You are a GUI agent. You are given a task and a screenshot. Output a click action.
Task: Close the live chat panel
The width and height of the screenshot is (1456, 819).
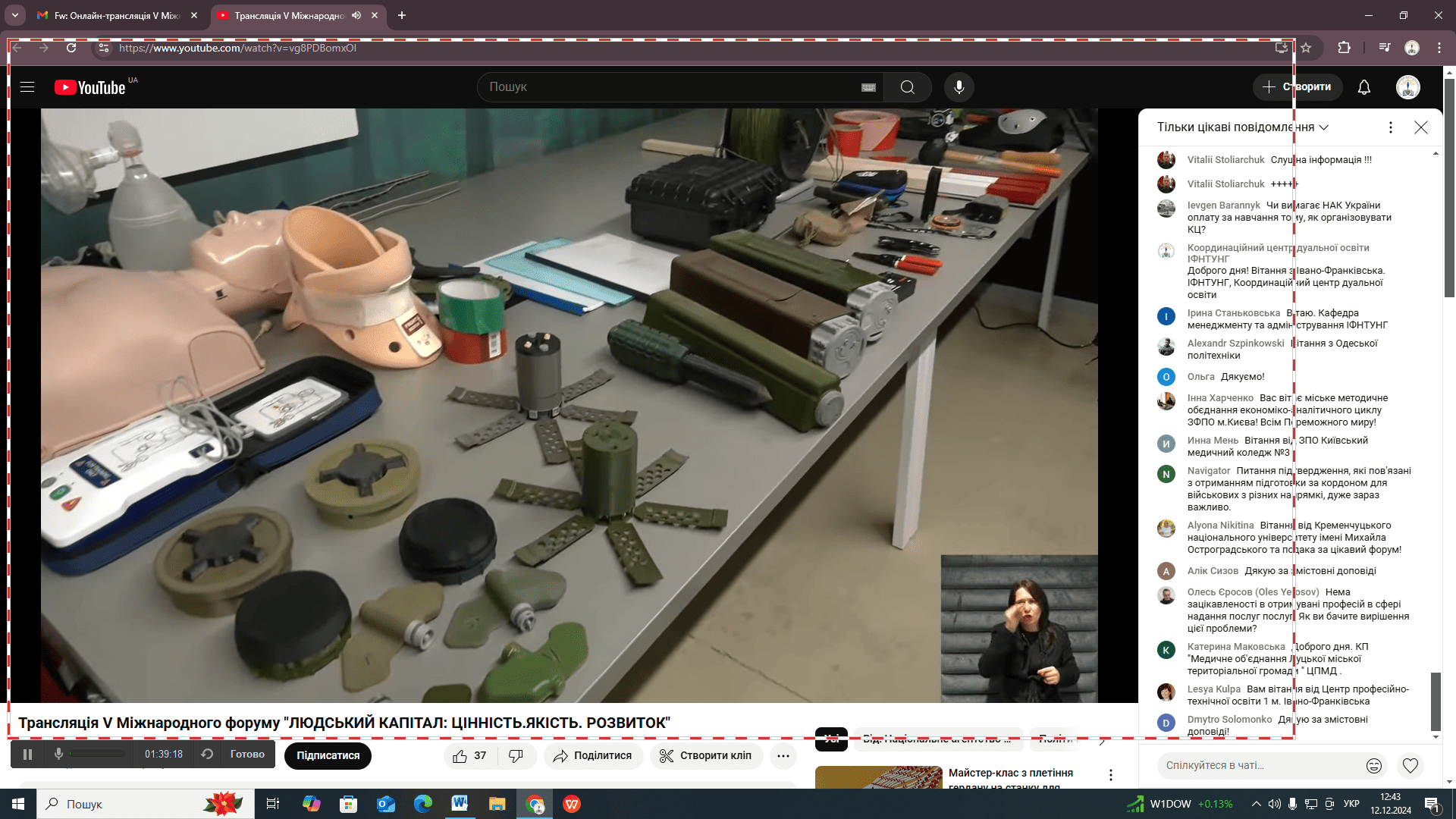1420,127
